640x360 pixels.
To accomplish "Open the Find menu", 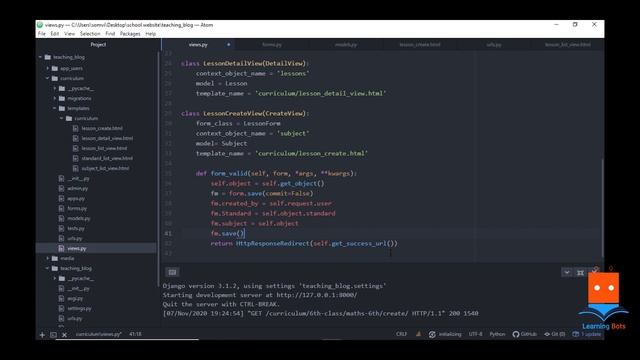I will click(110, 34).
